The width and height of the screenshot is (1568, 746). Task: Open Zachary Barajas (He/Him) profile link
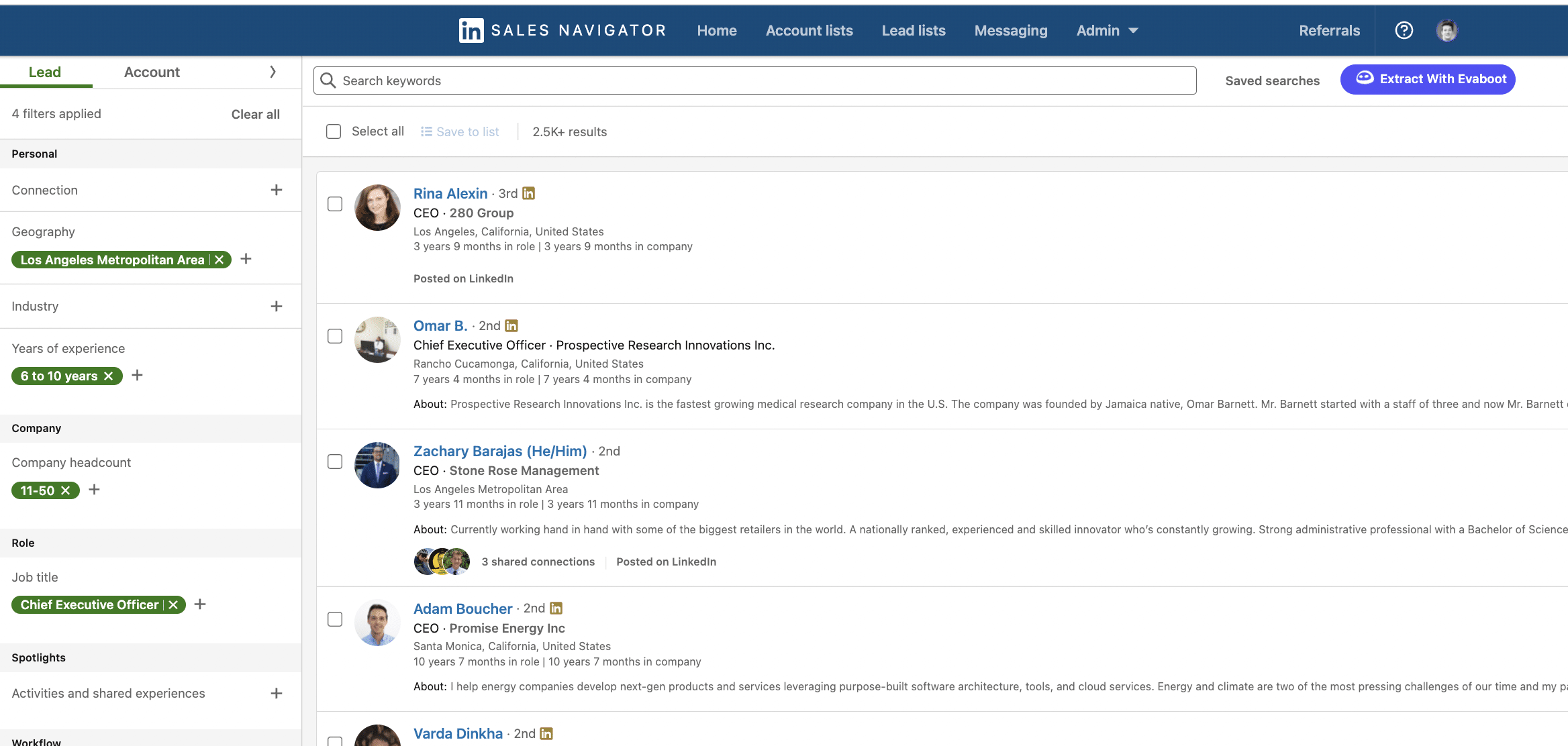pos(500,451)
